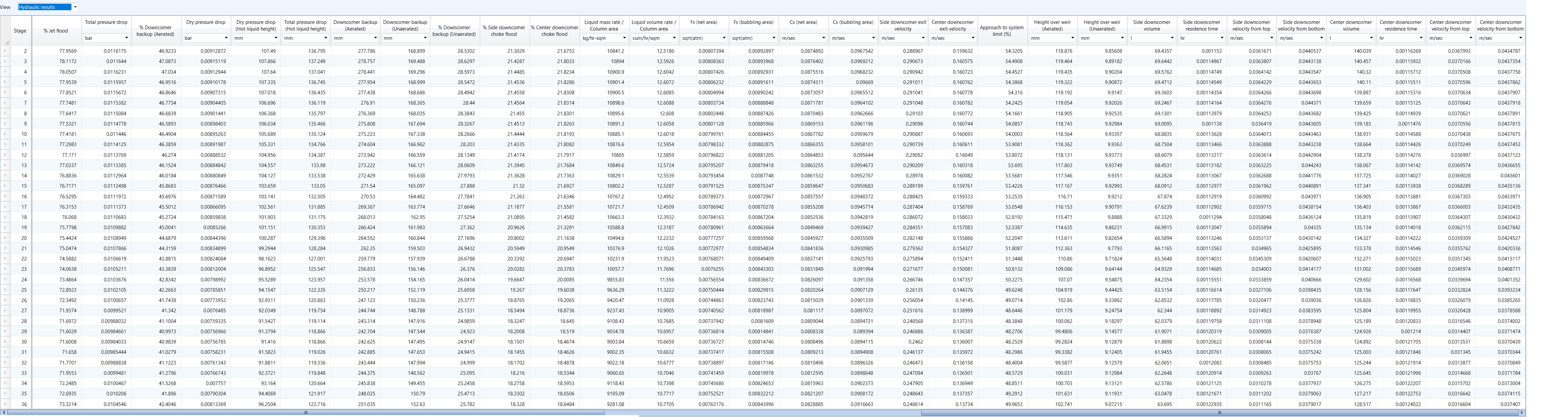Open unit dropdown for Downcomer backup (Aerated)
1568x417 pixels.
click(x=355, y=38)
